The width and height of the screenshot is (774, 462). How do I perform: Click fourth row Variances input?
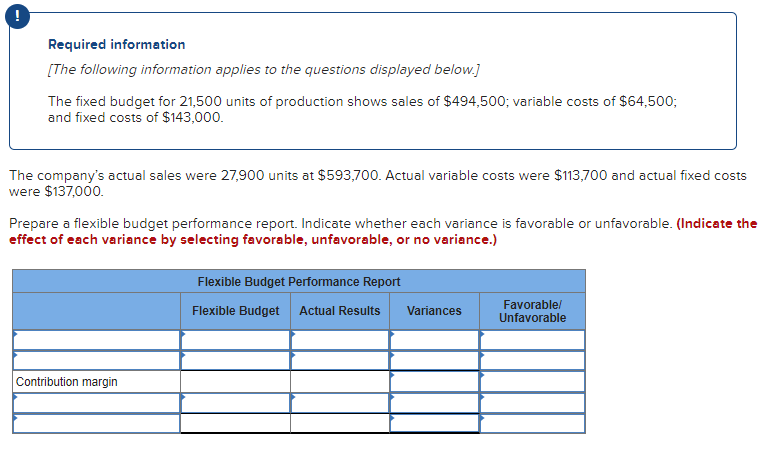pos(434,403)
